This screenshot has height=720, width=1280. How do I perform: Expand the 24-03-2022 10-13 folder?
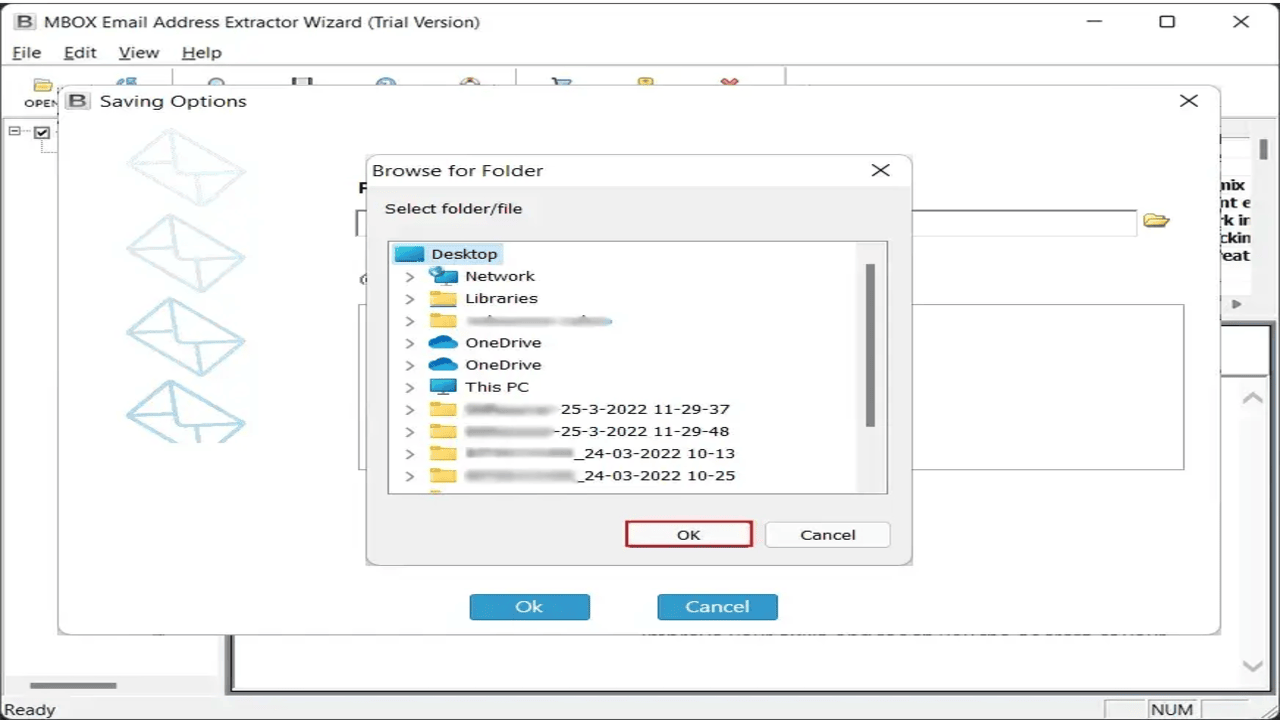pos(410,454)
